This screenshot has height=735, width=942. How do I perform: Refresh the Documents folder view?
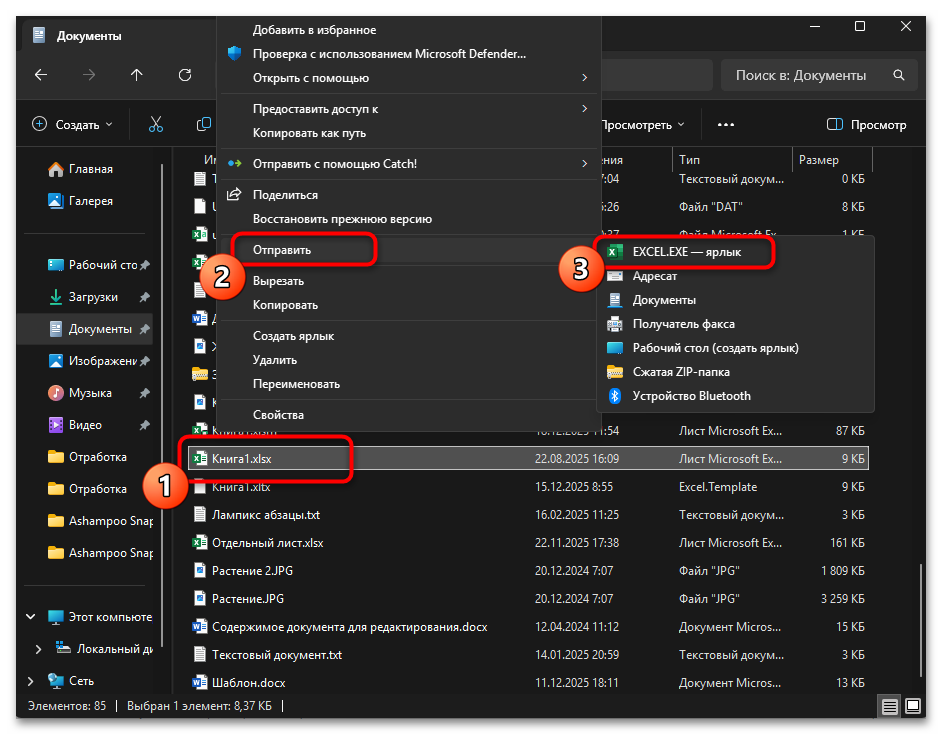click(x=185, y=75)
